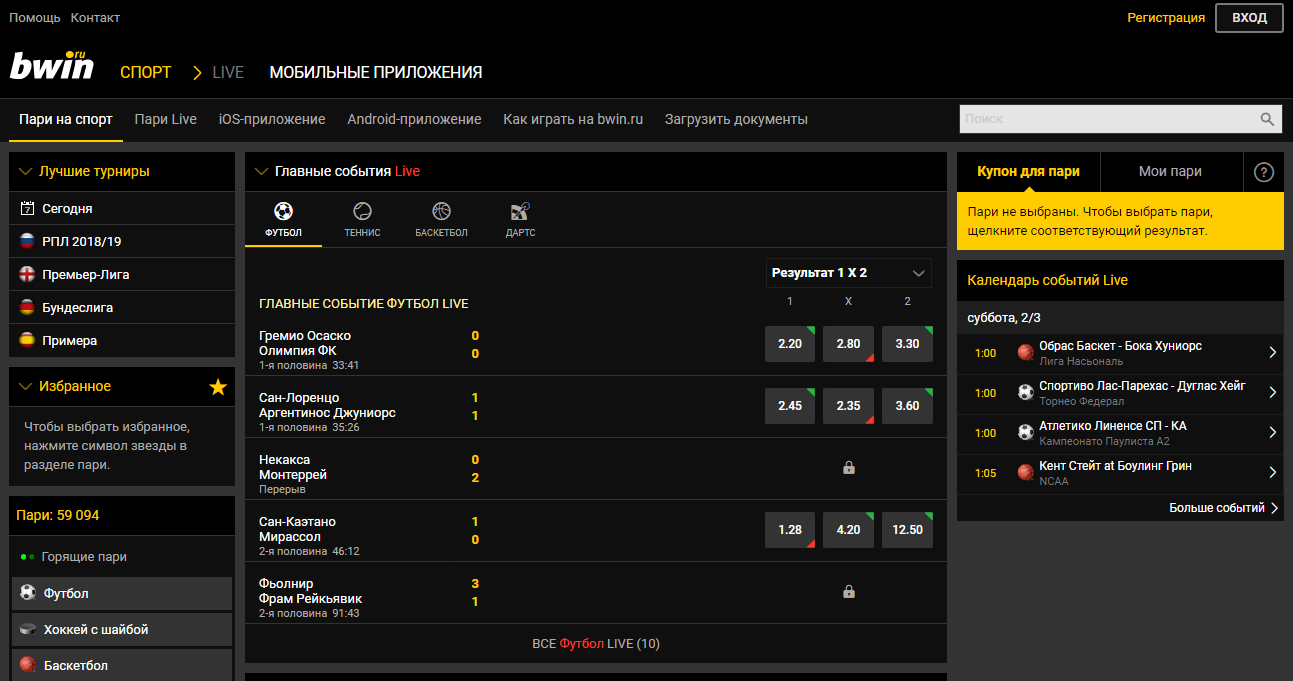
Task: Click lock icon on Некакса - Монтеррей row
Action: 848,467
